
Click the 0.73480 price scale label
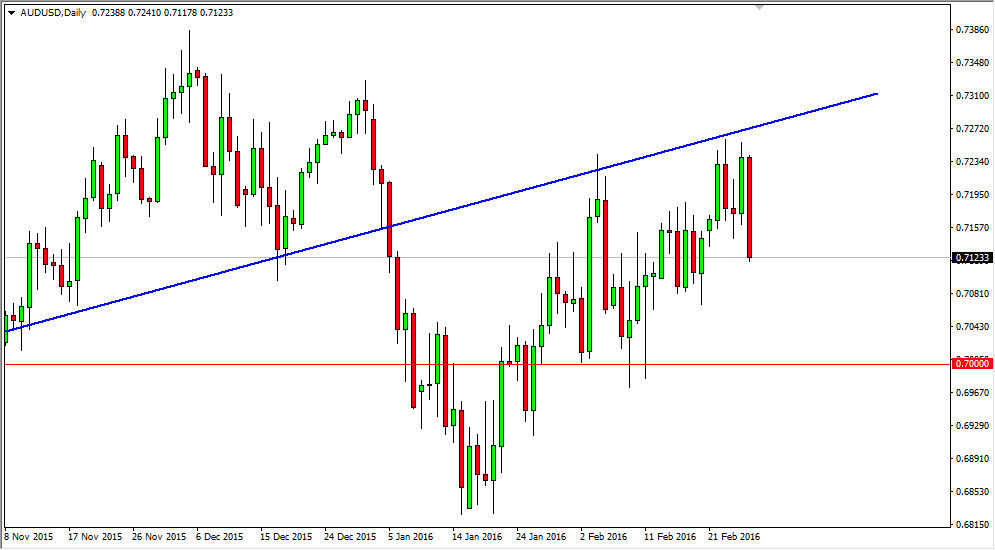pos(973,63)
